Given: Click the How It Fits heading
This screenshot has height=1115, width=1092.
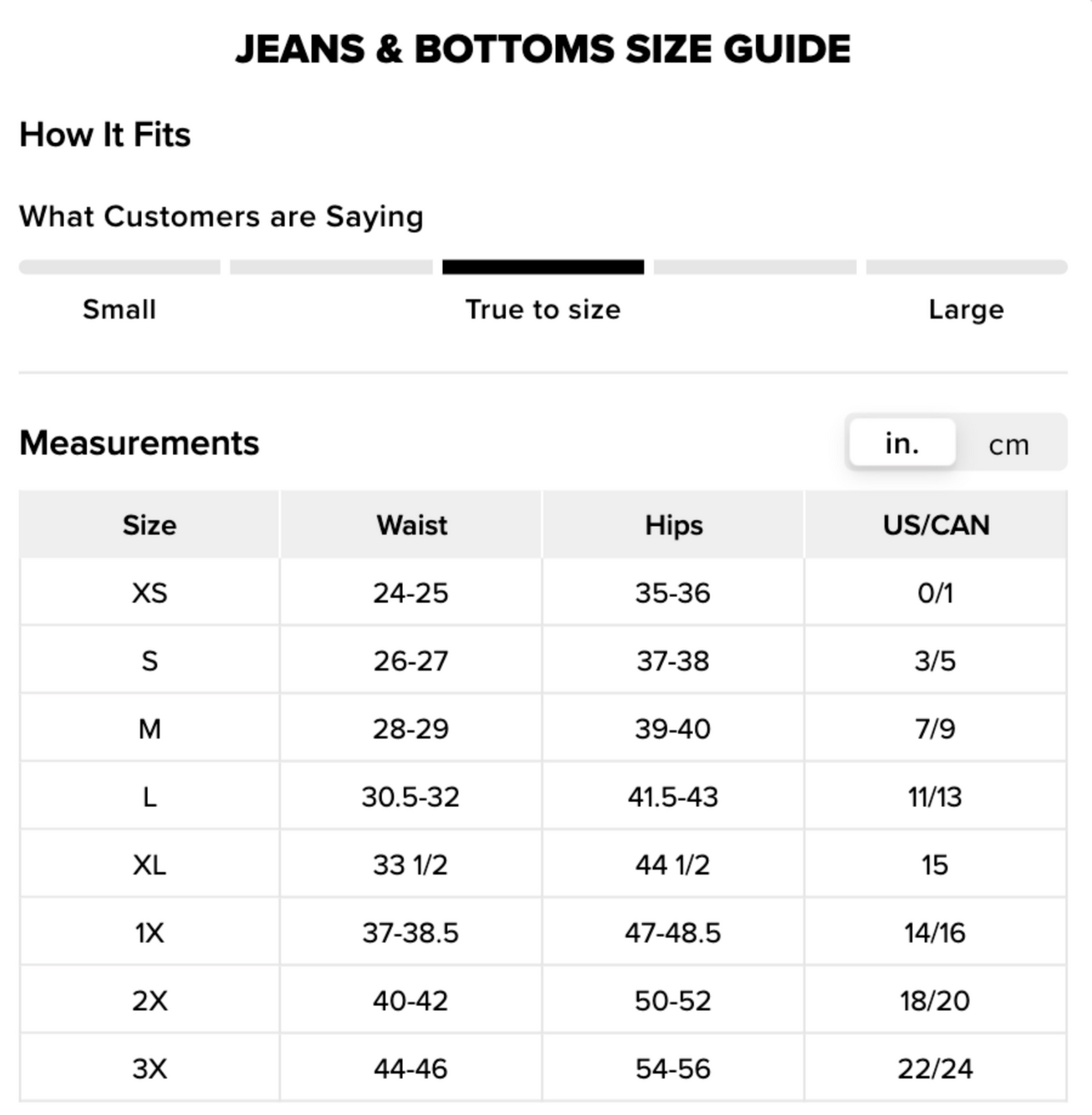Looking at the screenshot, I should [105, 134].
